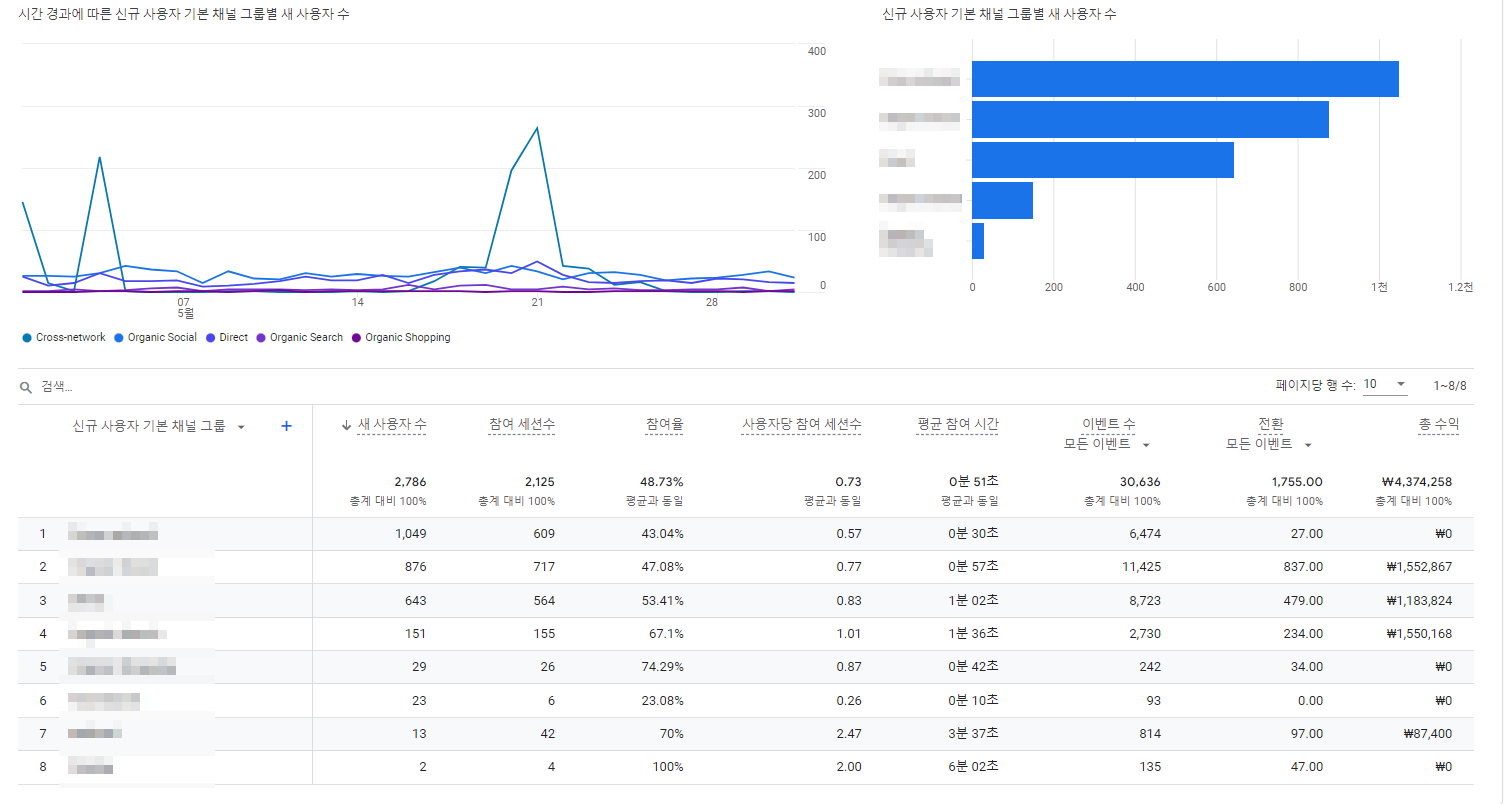Click the event count 11,425 cell
The image size is (1504, 804).
[1141, 567]
